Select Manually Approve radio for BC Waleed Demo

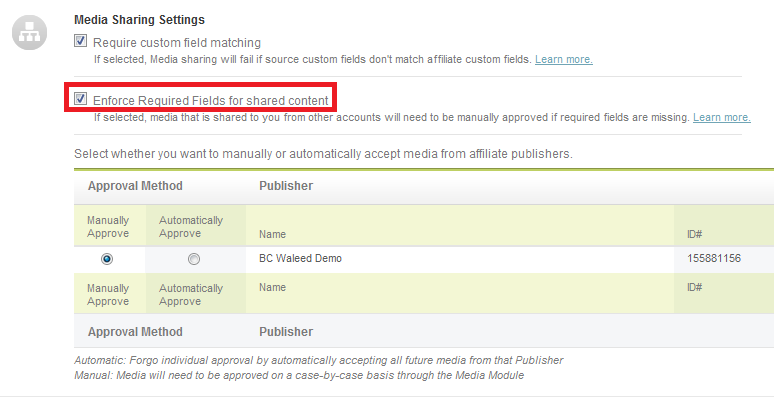pos(106,259)
